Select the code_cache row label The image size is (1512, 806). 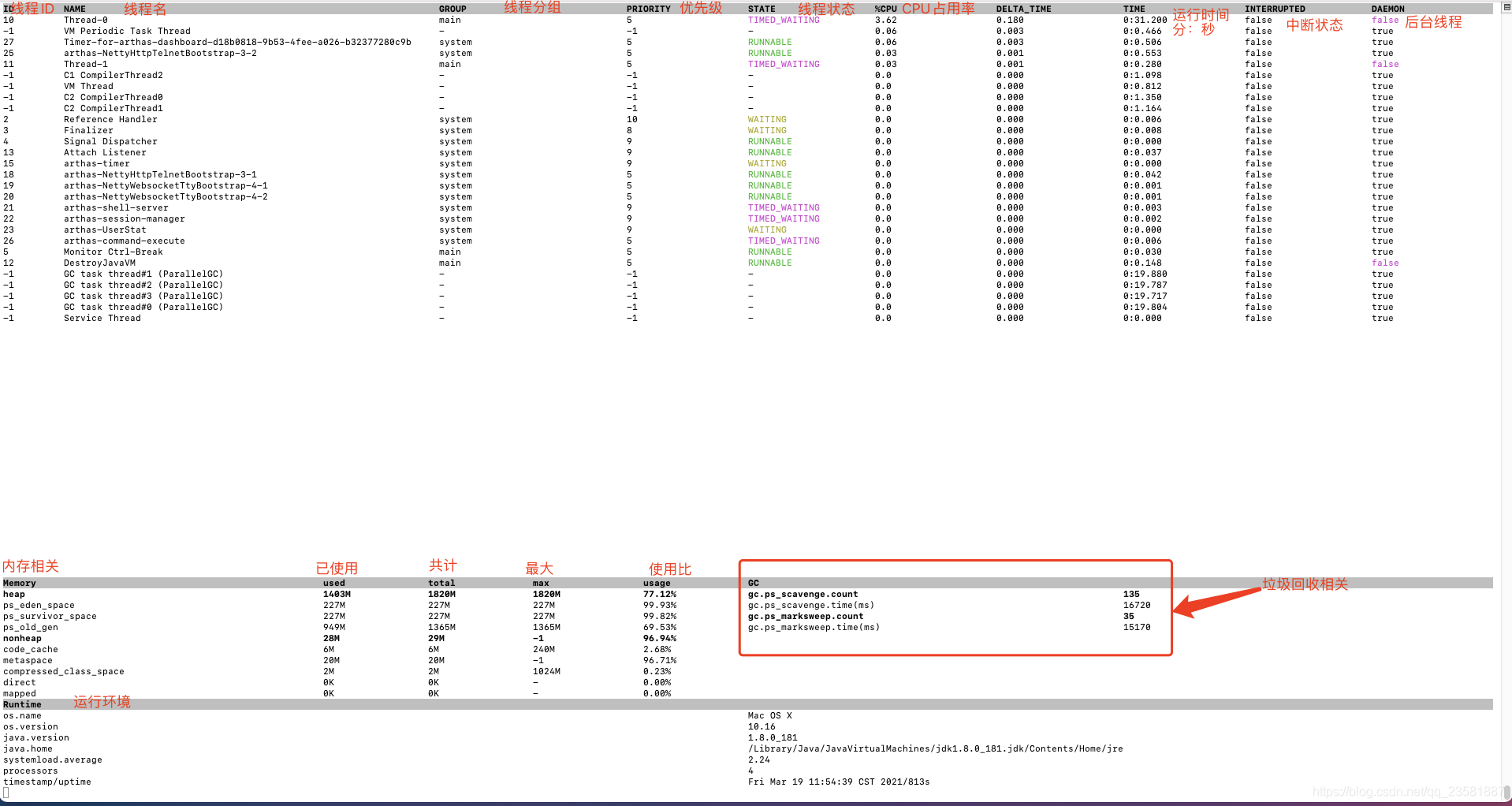31,650
